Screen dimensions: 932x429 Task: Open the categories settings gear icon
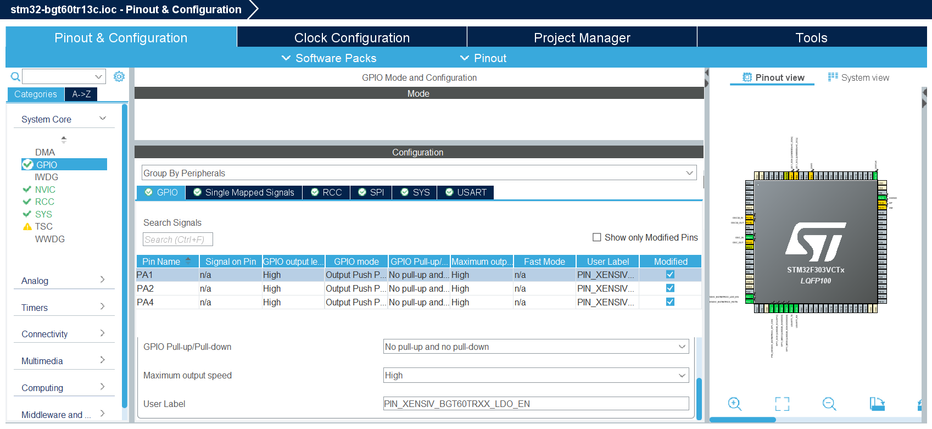[119, 77]
